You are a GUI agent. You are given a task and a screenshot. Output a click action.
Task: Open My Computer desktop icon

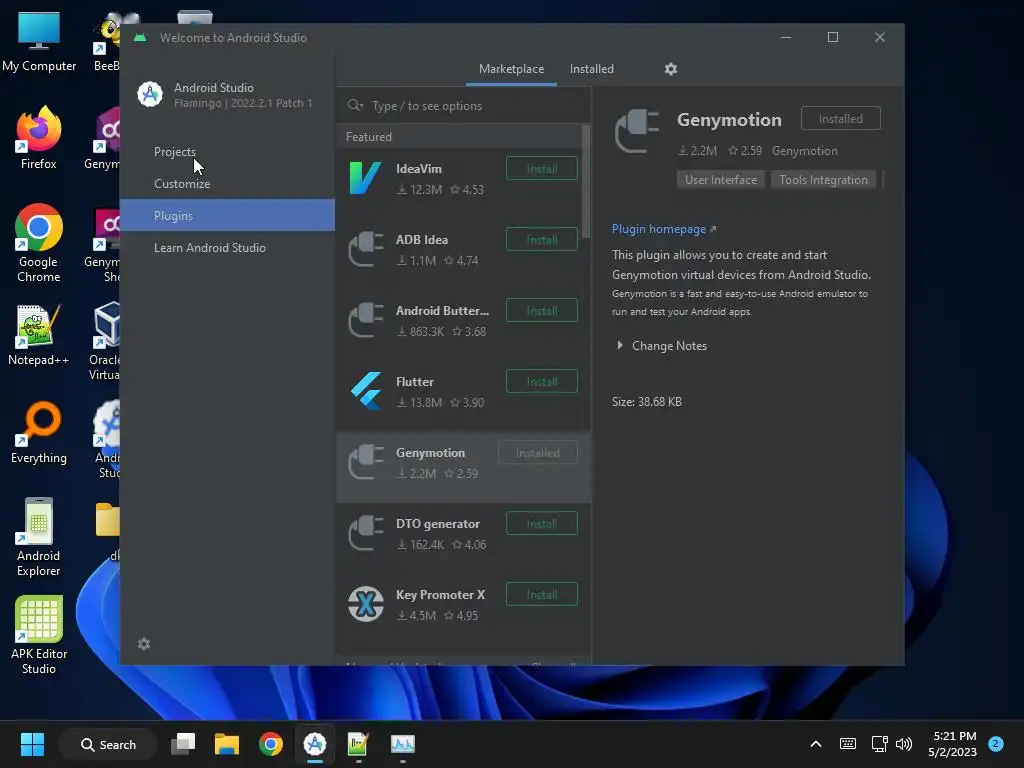point(39,40)
